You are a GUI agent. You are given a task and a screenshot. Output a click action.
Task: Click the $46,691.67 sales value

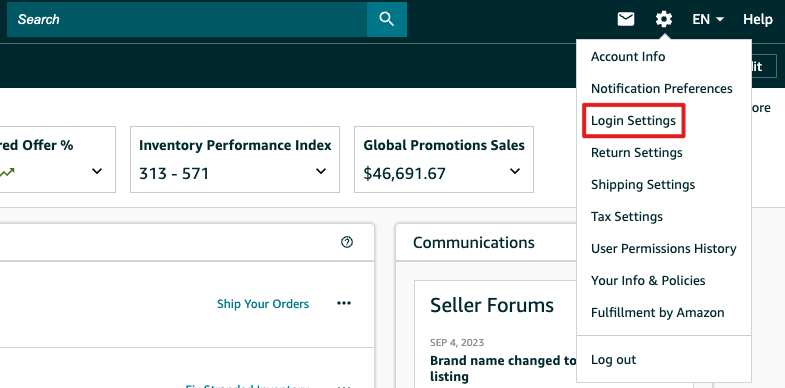405,174
